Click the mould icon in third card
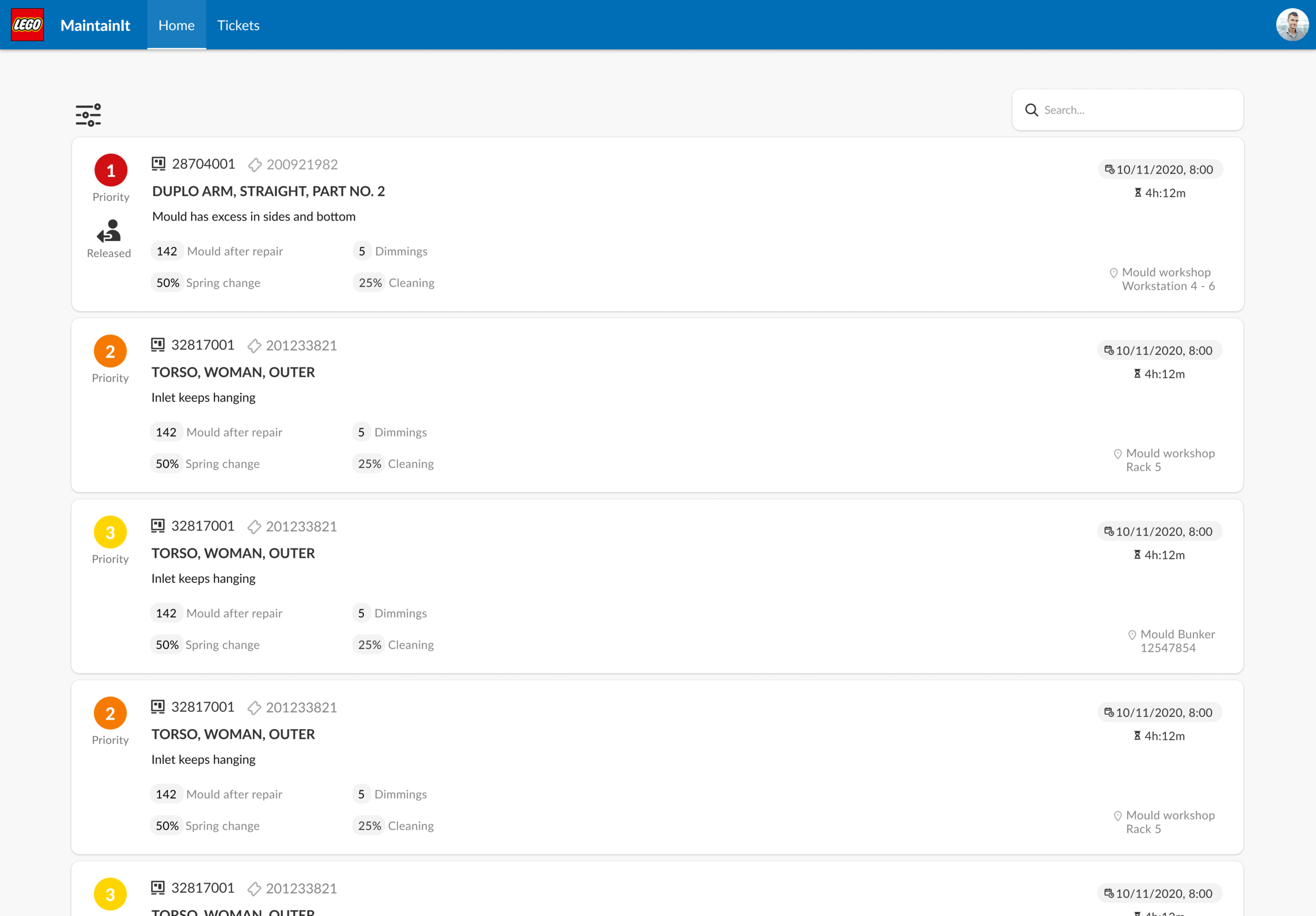The image size is (1316, 916). 157,525
